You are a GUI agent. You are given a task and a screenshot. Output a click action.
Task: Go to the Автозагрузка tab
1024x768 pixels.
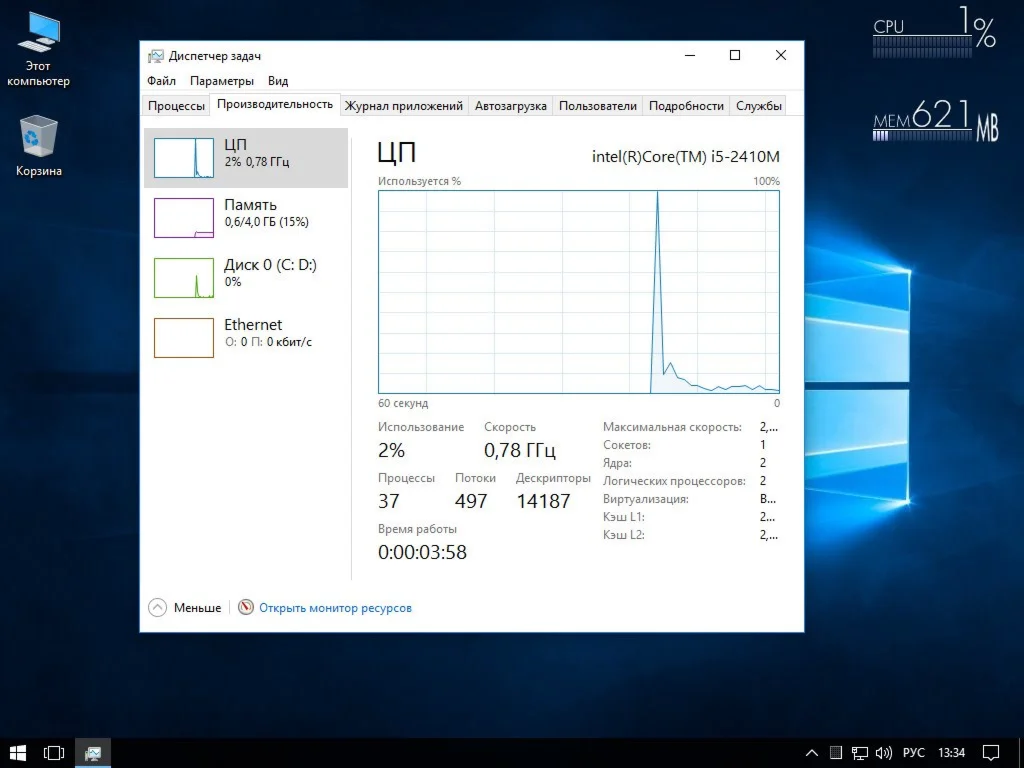[511, 106]
